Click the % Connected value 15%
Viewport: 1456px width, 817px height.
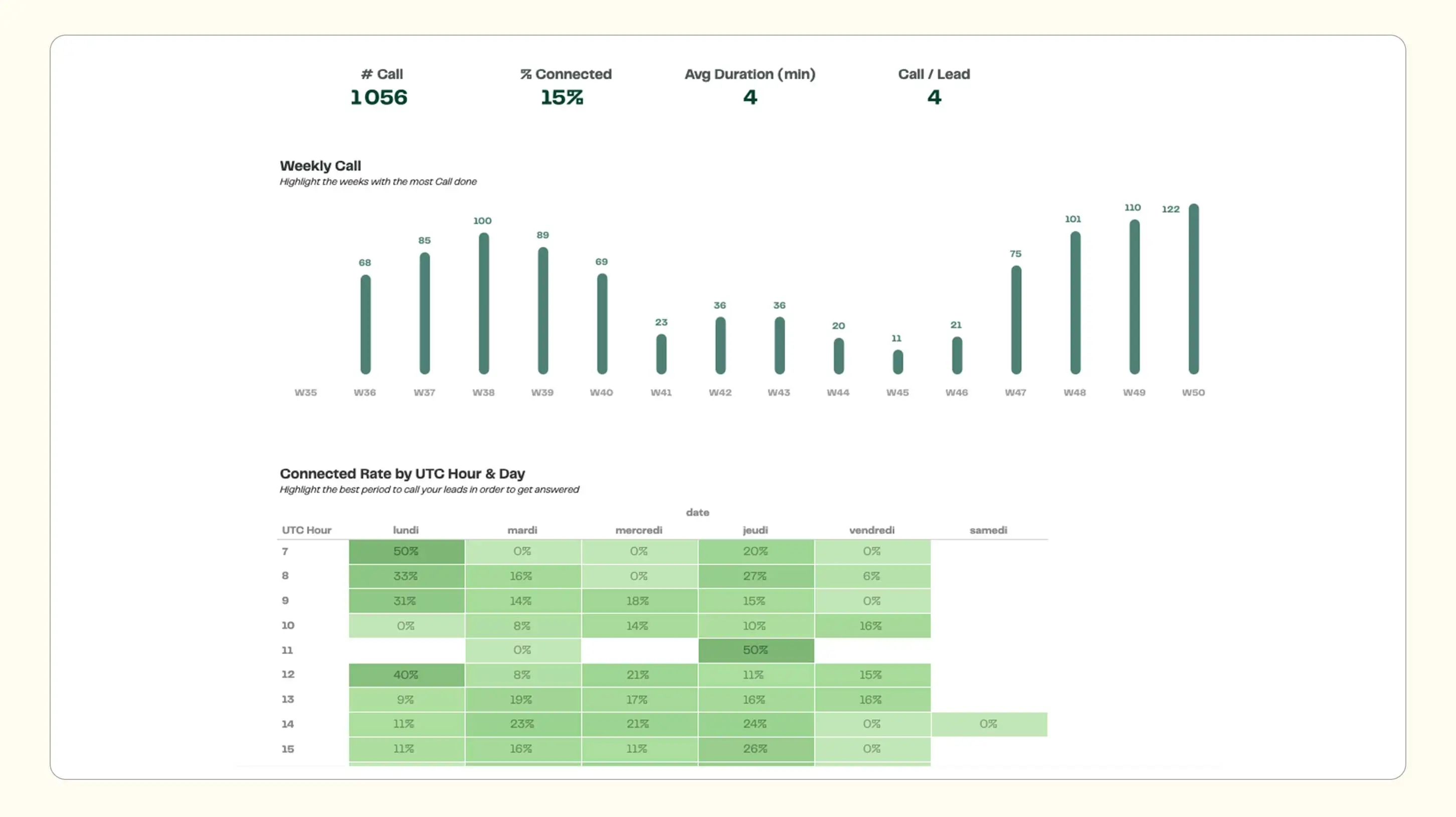pyautogui.click(x=562, y=98)
